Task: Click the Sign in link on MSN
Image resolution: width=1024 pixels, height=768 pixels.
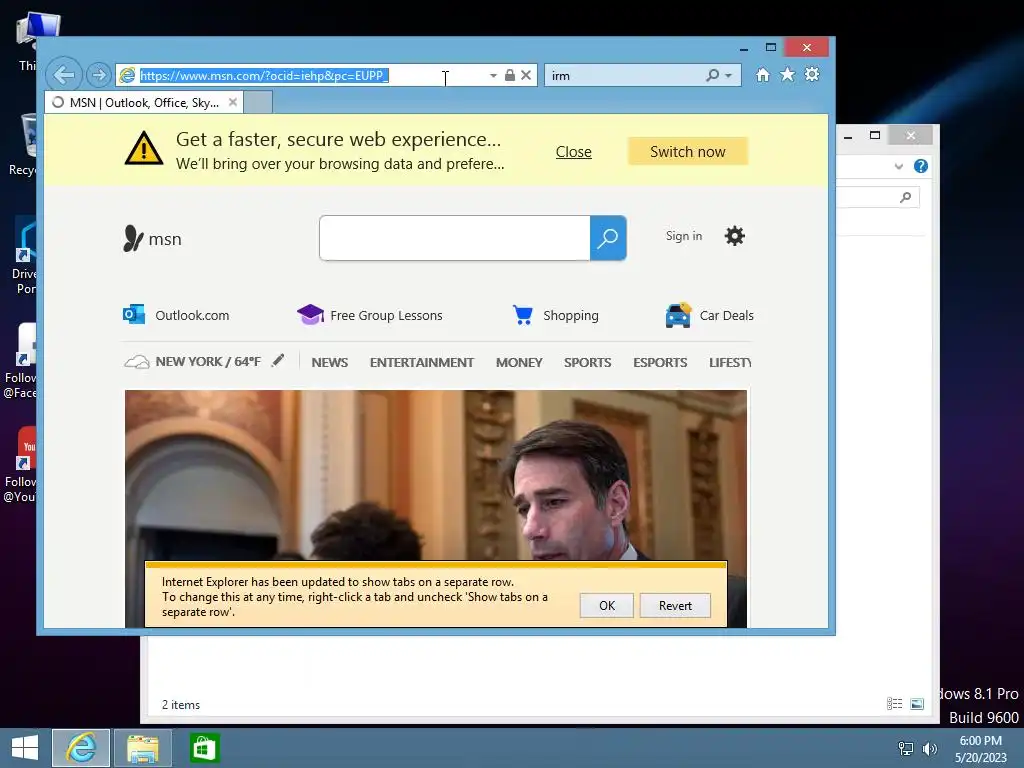Action: click(684, 236)
